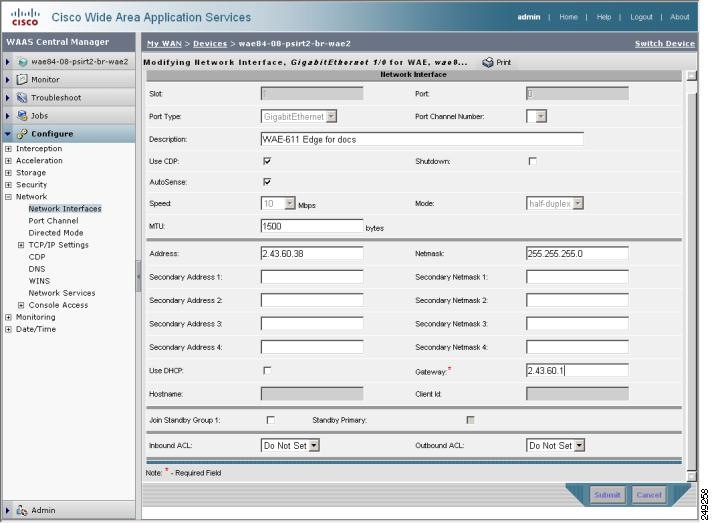The image size is (712, 523).
Task: Open the Inbound ACL dropdown
Action: (x=314, y=445)
